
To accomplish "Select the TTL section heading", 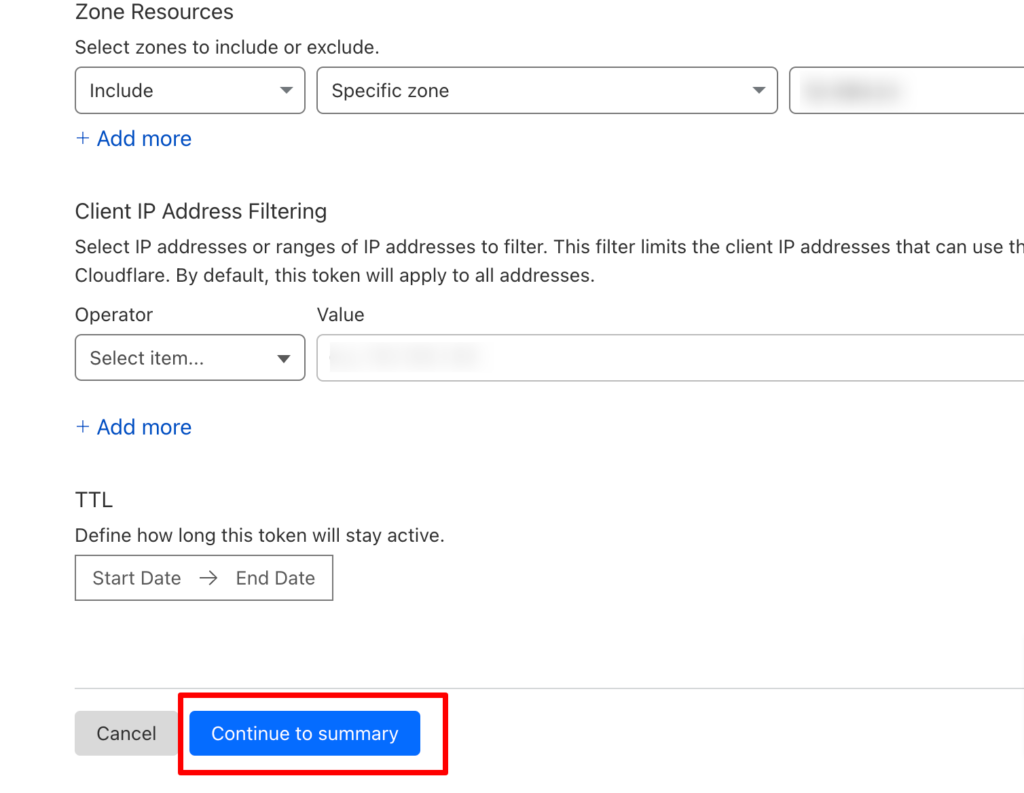I will click(x=94, y=500).
